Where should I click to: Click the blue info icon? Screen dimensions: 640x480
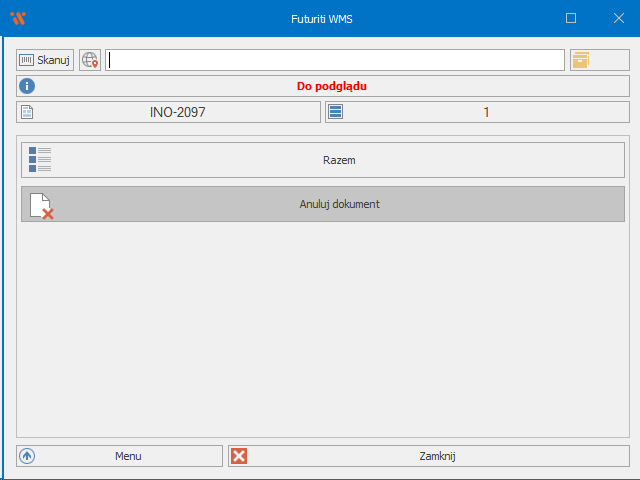[x=28, y=86]
